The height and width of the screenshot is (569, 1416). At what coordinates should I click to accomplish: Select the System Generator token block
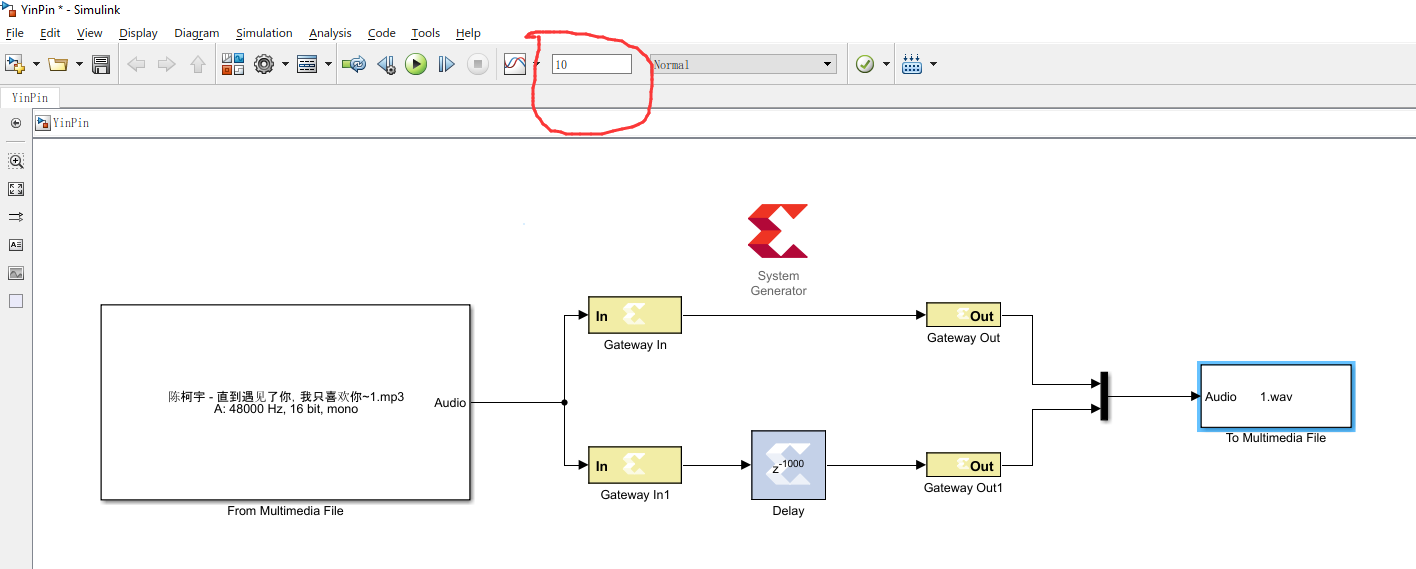(778, 231)
